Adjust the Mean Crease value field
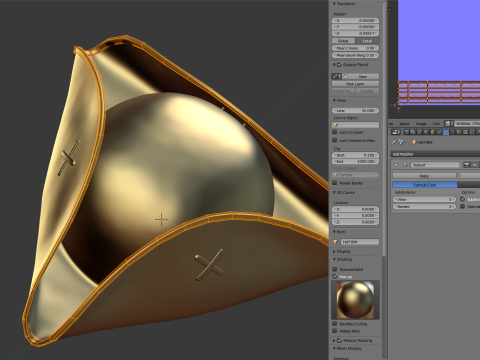 [x=355, y=48]
